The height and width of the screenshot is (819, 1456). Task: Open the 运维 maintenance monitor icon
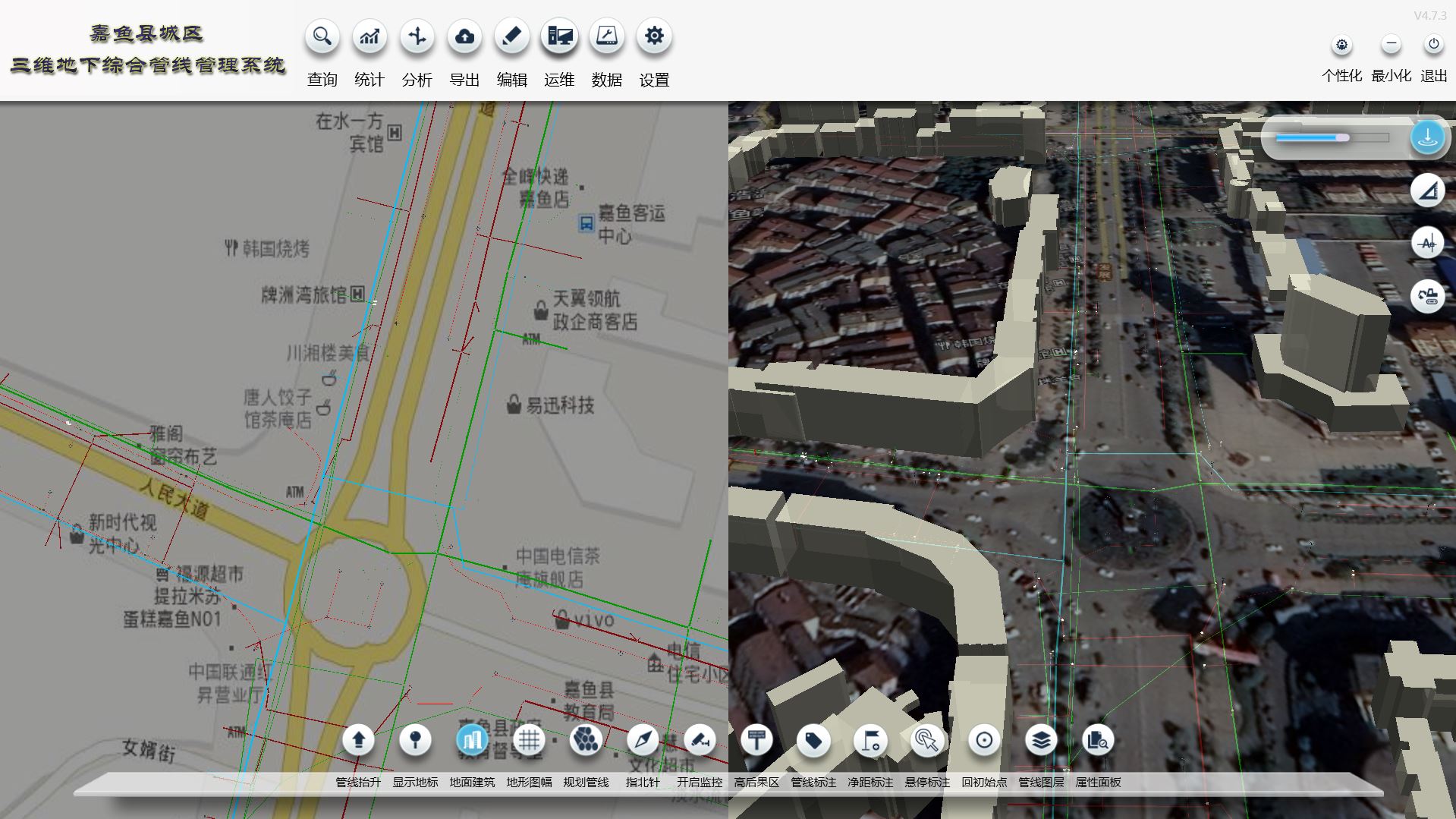(559, 36)
